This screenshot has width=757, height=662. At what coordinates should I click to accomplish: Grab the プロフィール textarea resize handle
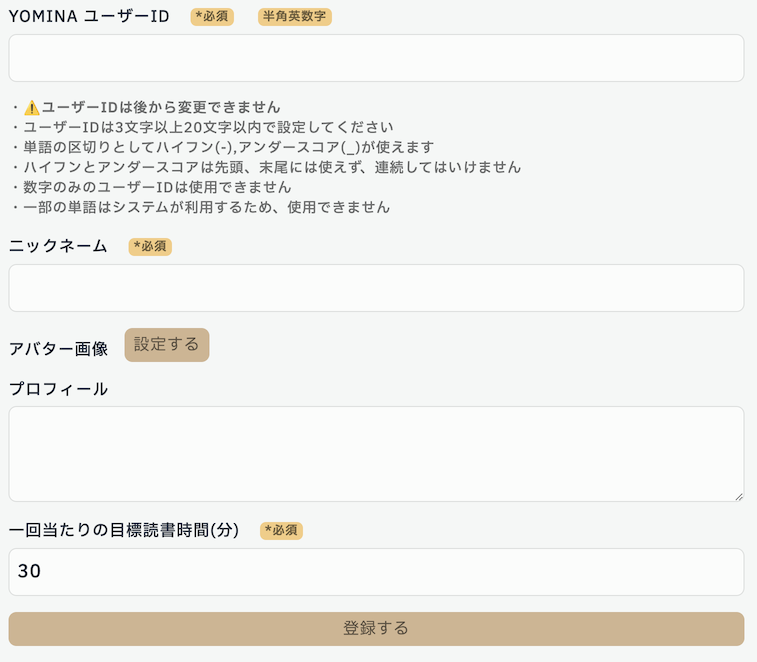[x=738, y=495]
